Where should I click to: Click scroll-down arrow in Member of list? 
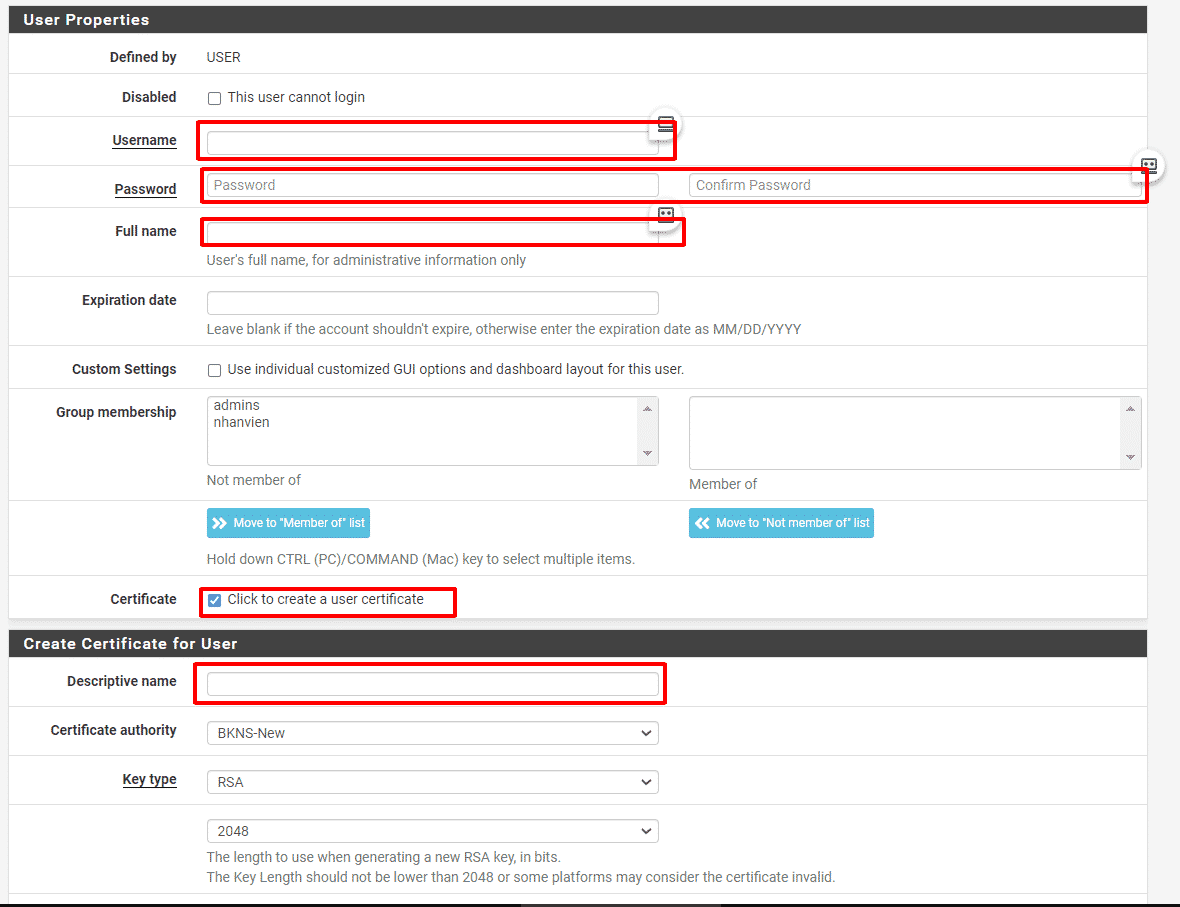pos(1130,457)
